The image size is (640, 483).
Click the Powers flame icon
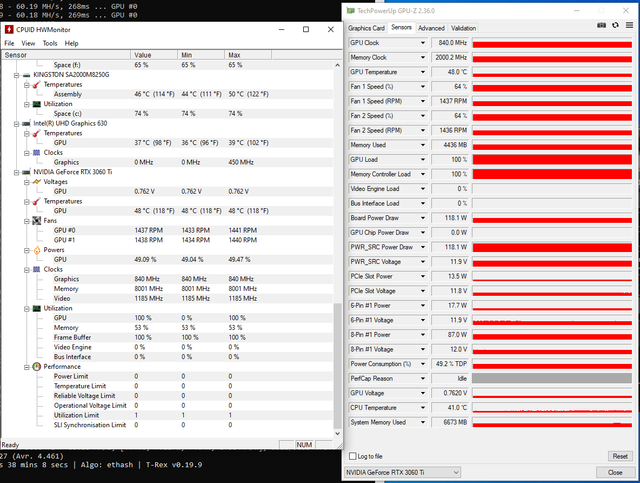pos(37,250)
